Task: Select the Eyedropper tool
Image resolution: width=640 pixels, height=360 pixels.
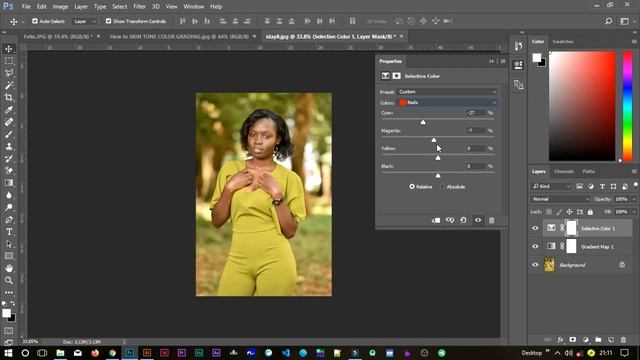Action: (x=9, y=110)
